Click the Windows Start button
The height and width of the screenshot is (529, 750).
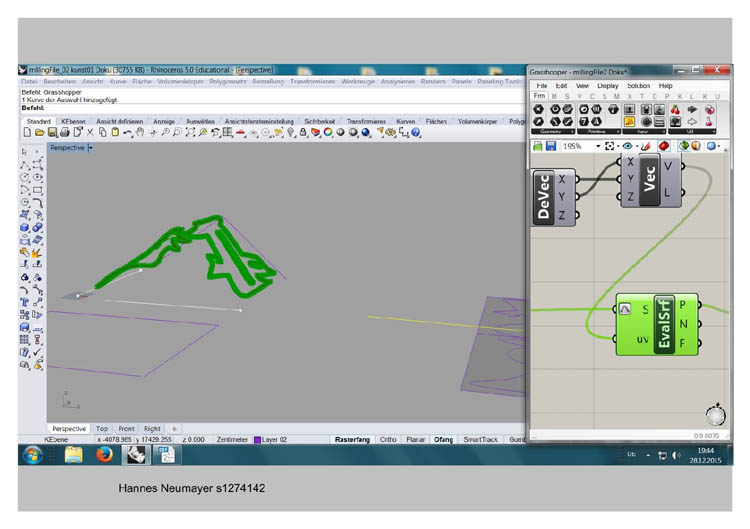[33, 455]
